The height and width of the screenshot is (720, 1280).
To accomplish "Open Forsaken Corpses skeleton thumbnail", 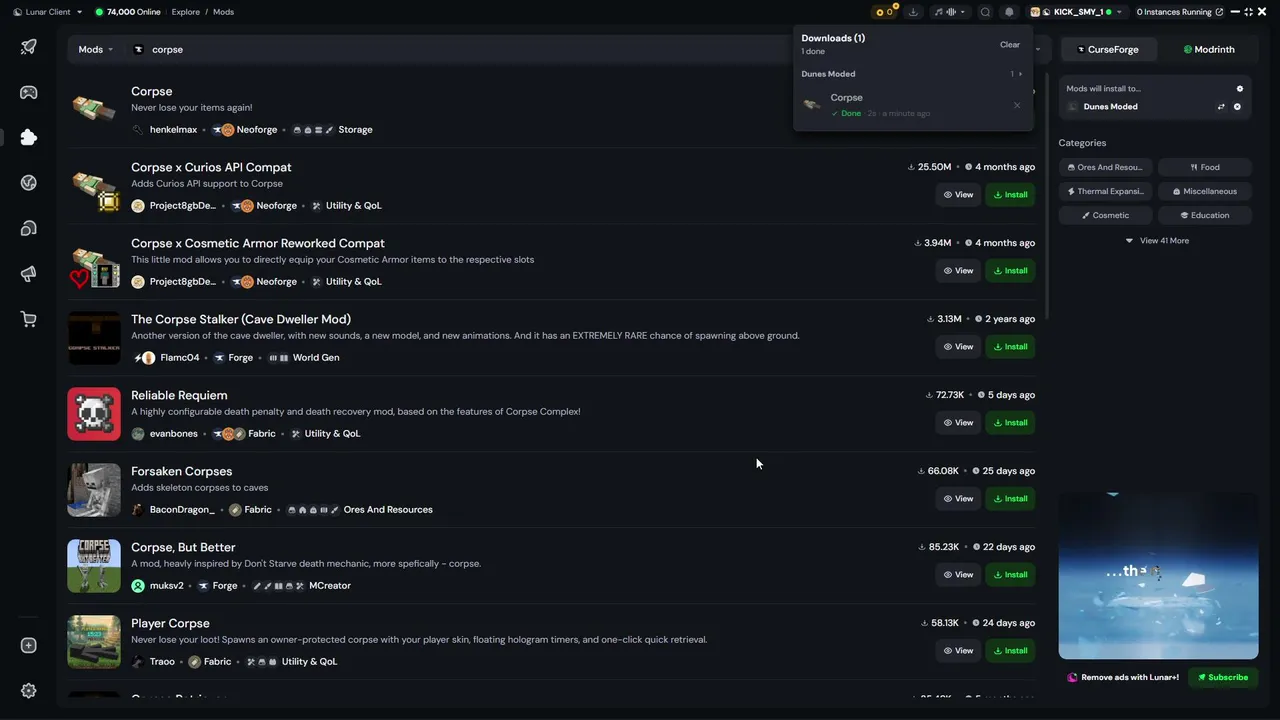I will (x=94, y=490).
